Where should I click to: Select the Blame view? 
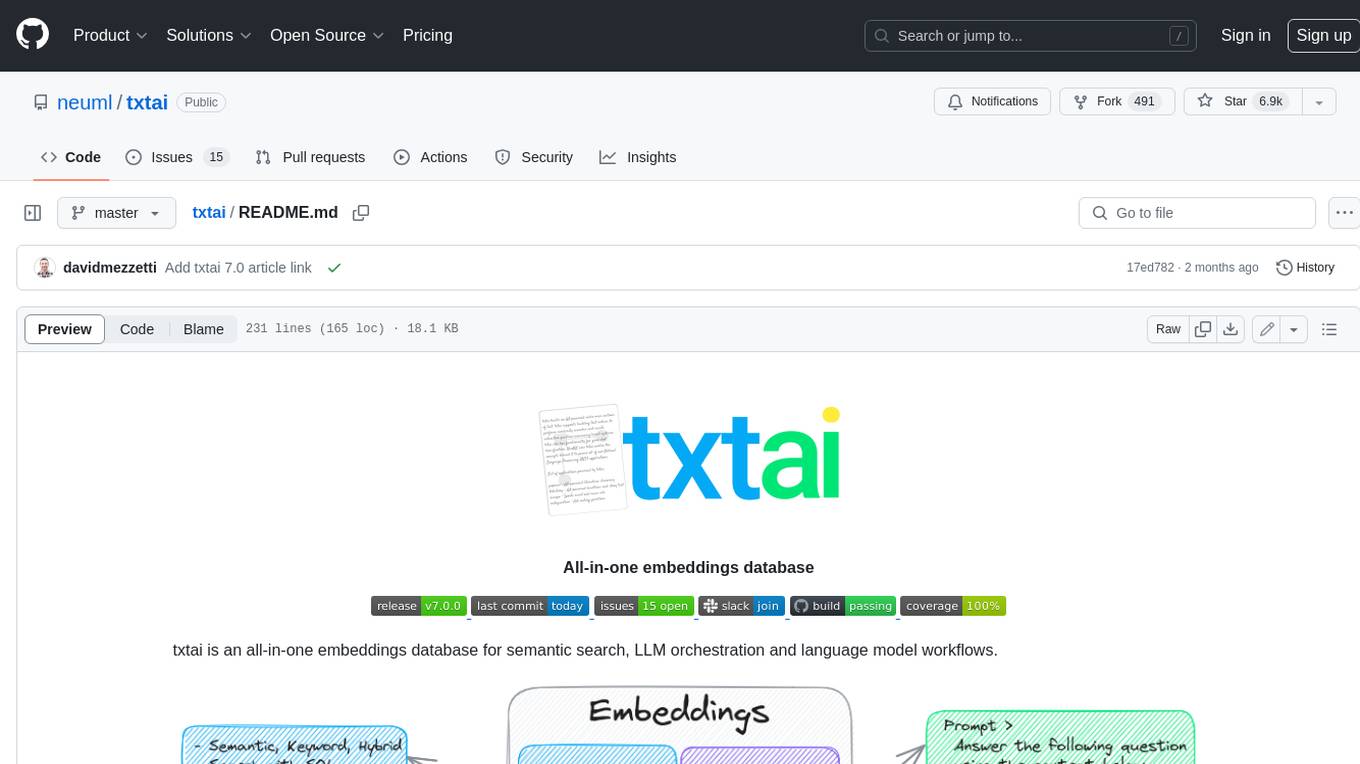[x=203, y=329]
